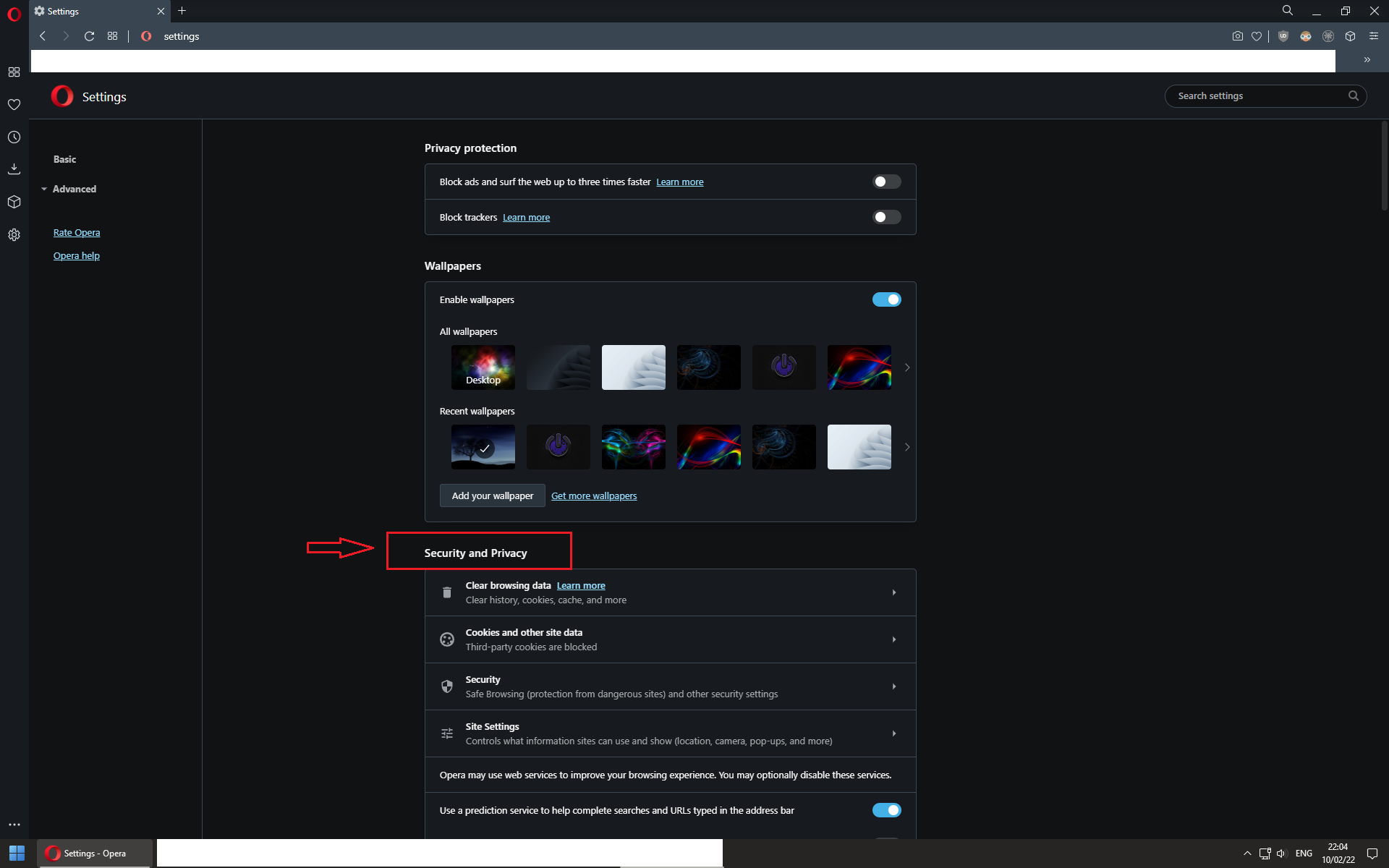Open Extensions cube icon in sidebar
The image size is (1389, 868).
[14, 202]
